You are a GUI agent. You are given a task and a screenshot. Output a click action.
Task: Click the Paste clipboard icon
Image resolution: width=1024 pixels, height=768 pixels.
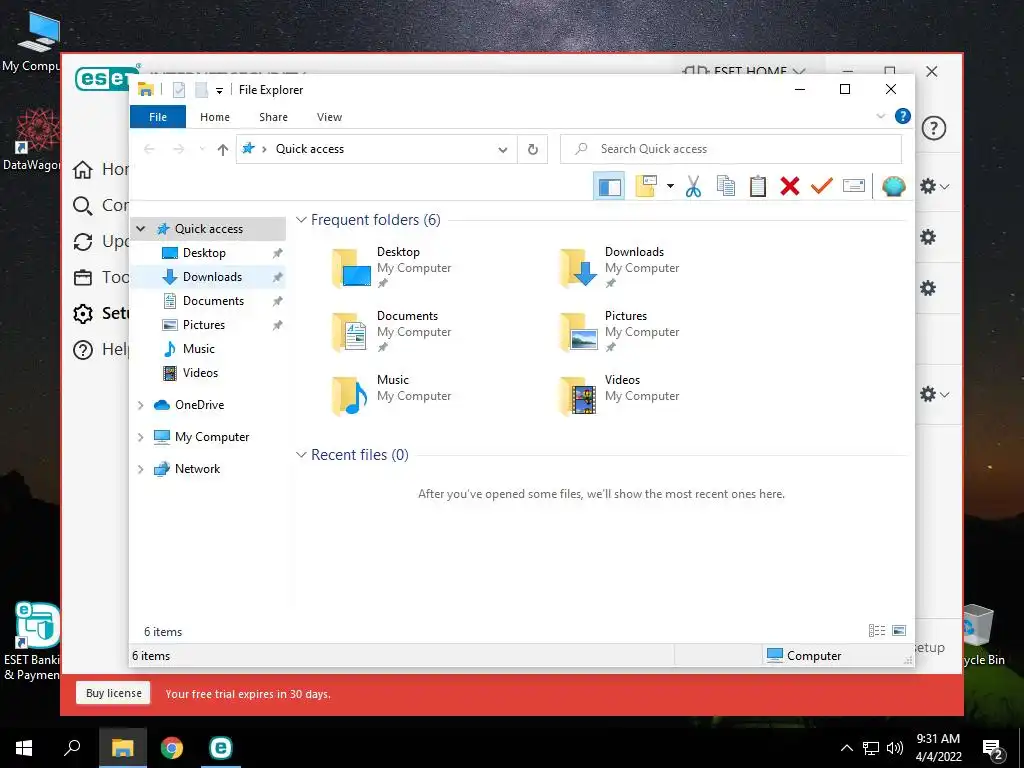[x=758, y=186]
